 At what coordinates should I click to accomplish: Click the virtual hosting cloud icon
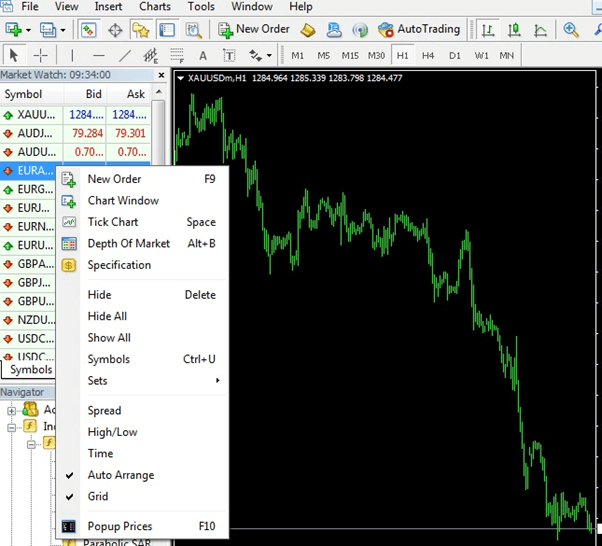tap(334, 30)
